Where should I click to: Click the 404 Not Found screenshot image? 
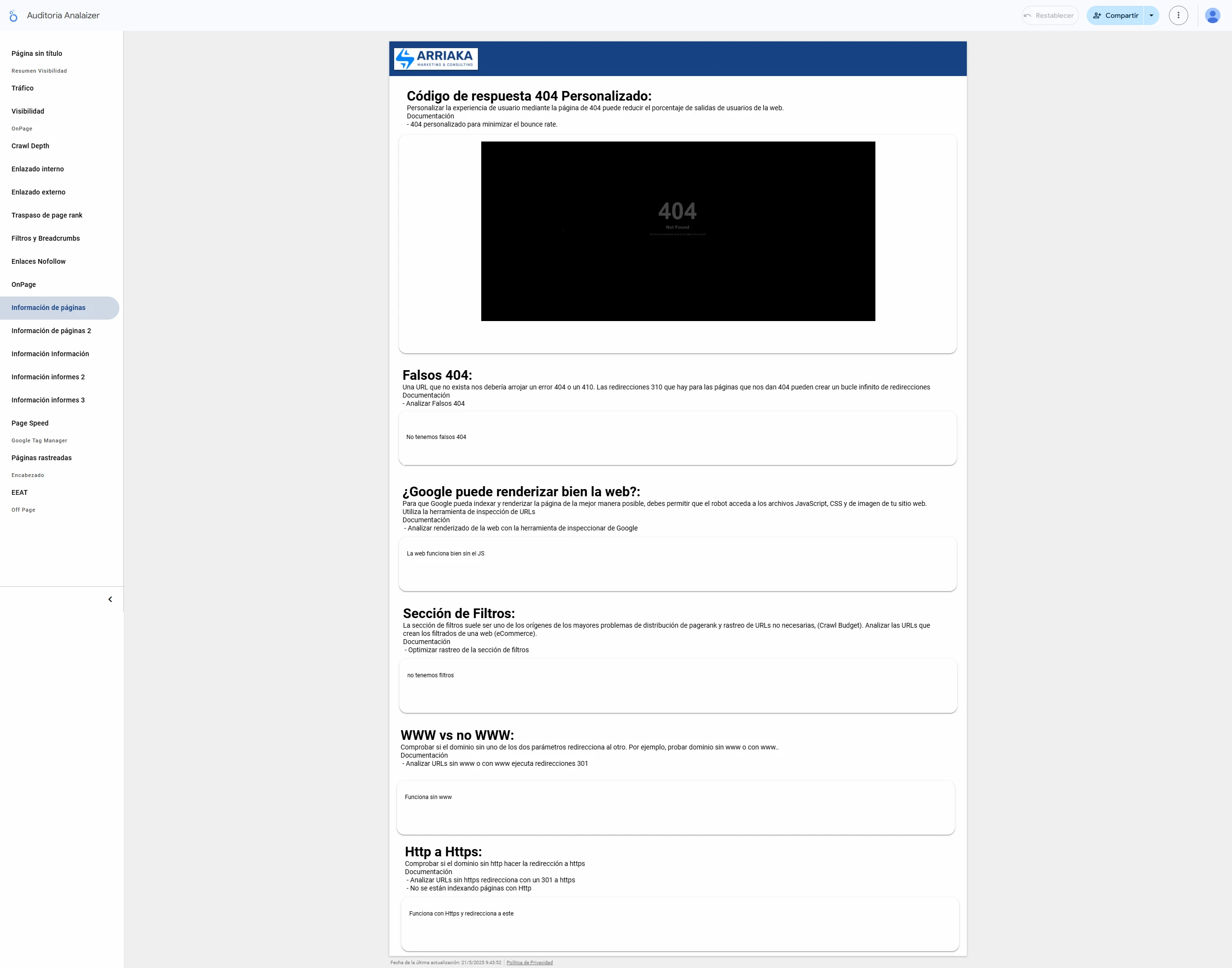point(678,231)
